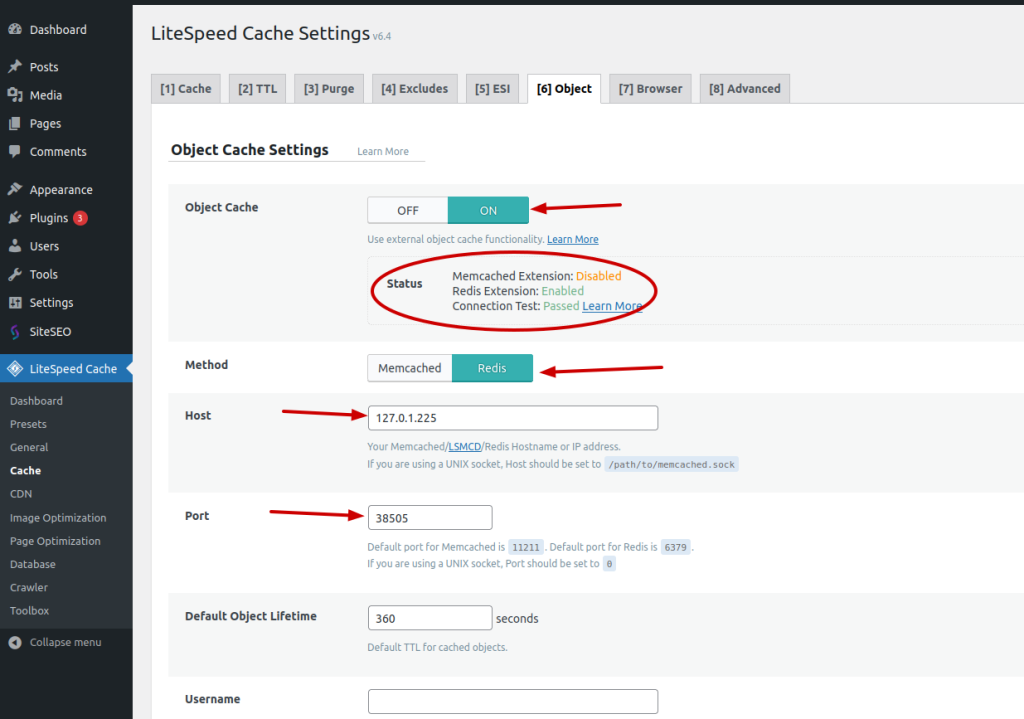
Task: Click the Settings sliders icon
Action: click(15, 302)
